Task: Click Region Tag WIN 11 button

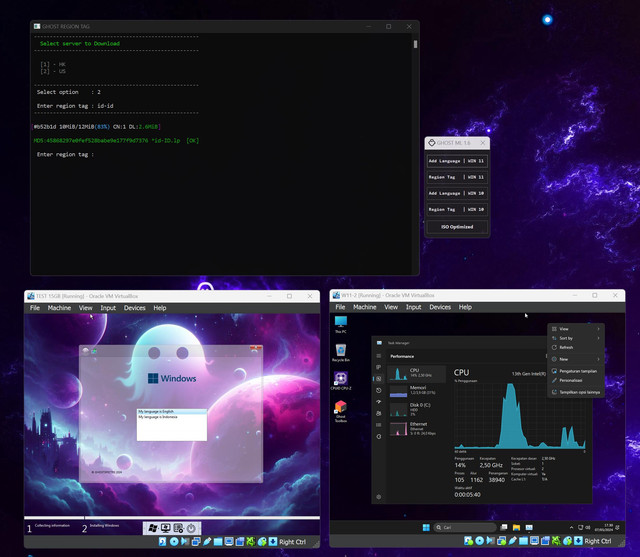Action: click(x=457, y=177)
